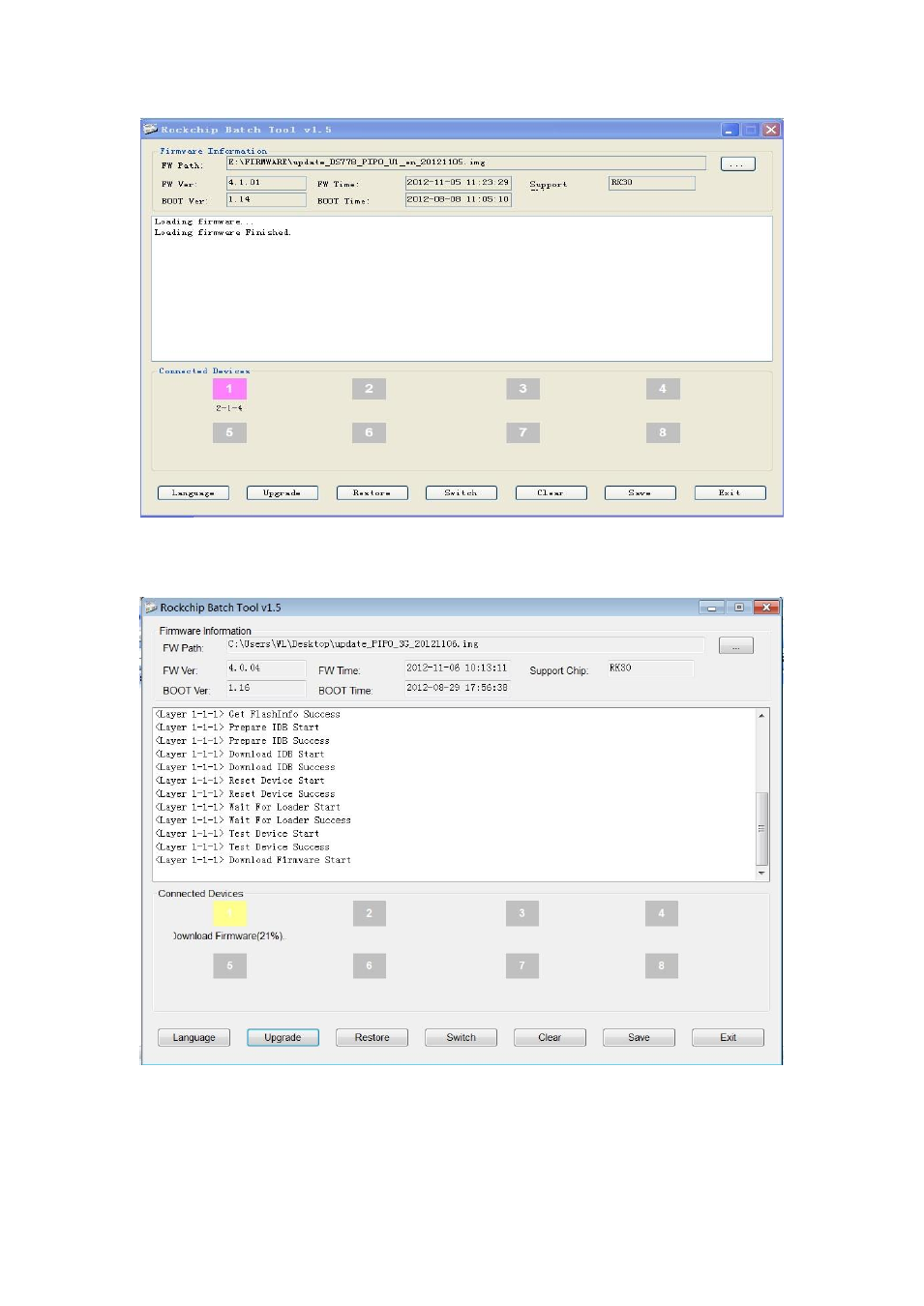Click 'Reset Device Start' log line
The height and width of the screenshot is (1306, 924).
[x=240, y=781]
